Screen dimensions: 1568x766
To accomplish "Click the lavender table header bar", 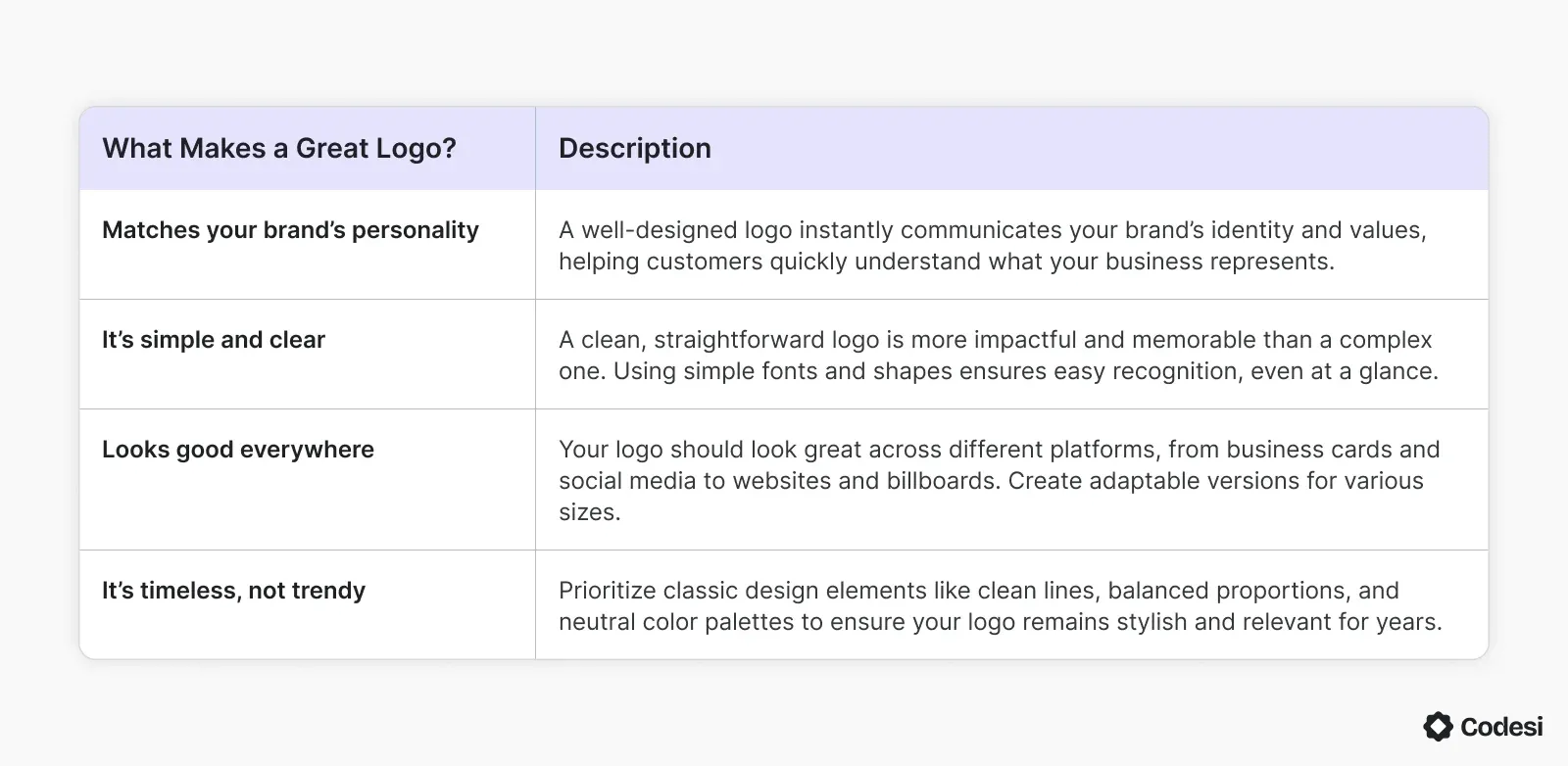I will (x=784, y=148).
